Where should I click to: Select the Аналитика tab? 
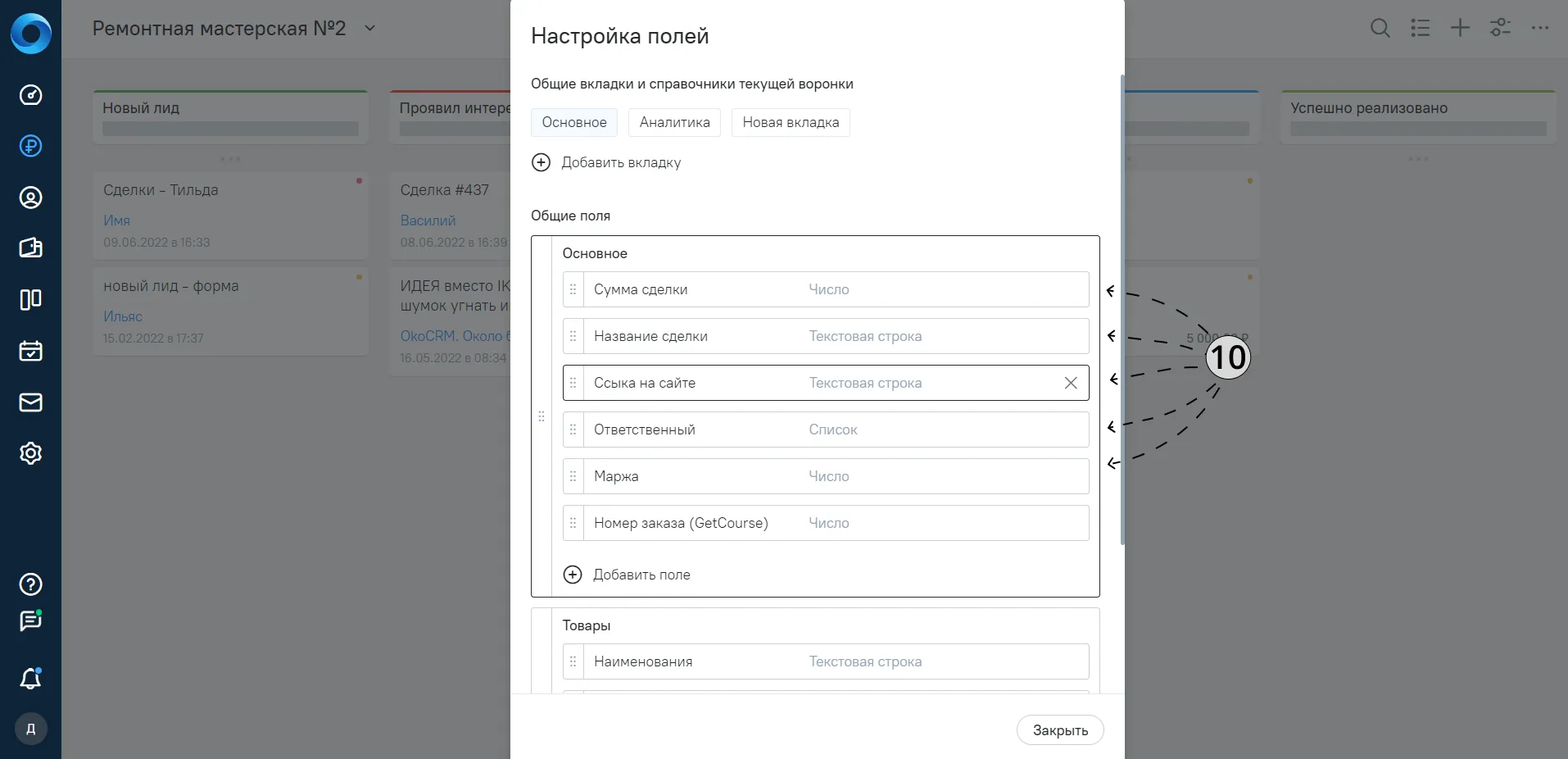675,122
